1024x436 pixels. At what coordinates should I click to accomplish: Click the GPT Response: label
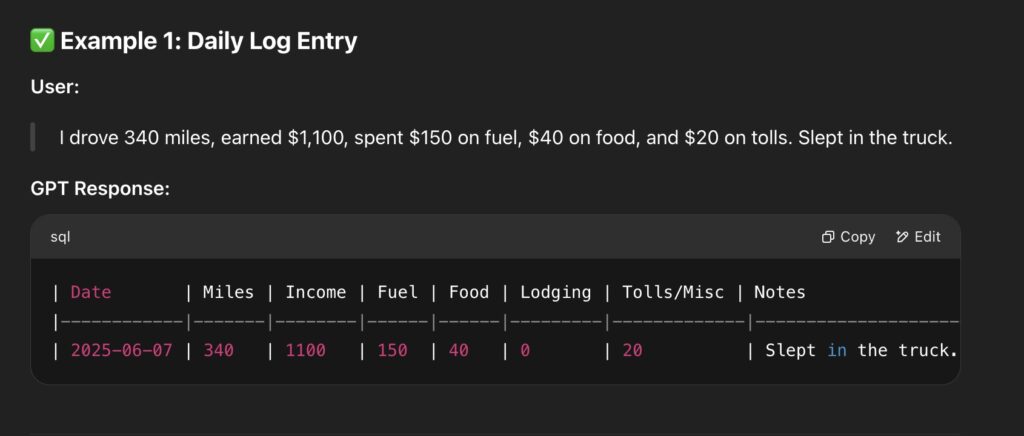100,189
